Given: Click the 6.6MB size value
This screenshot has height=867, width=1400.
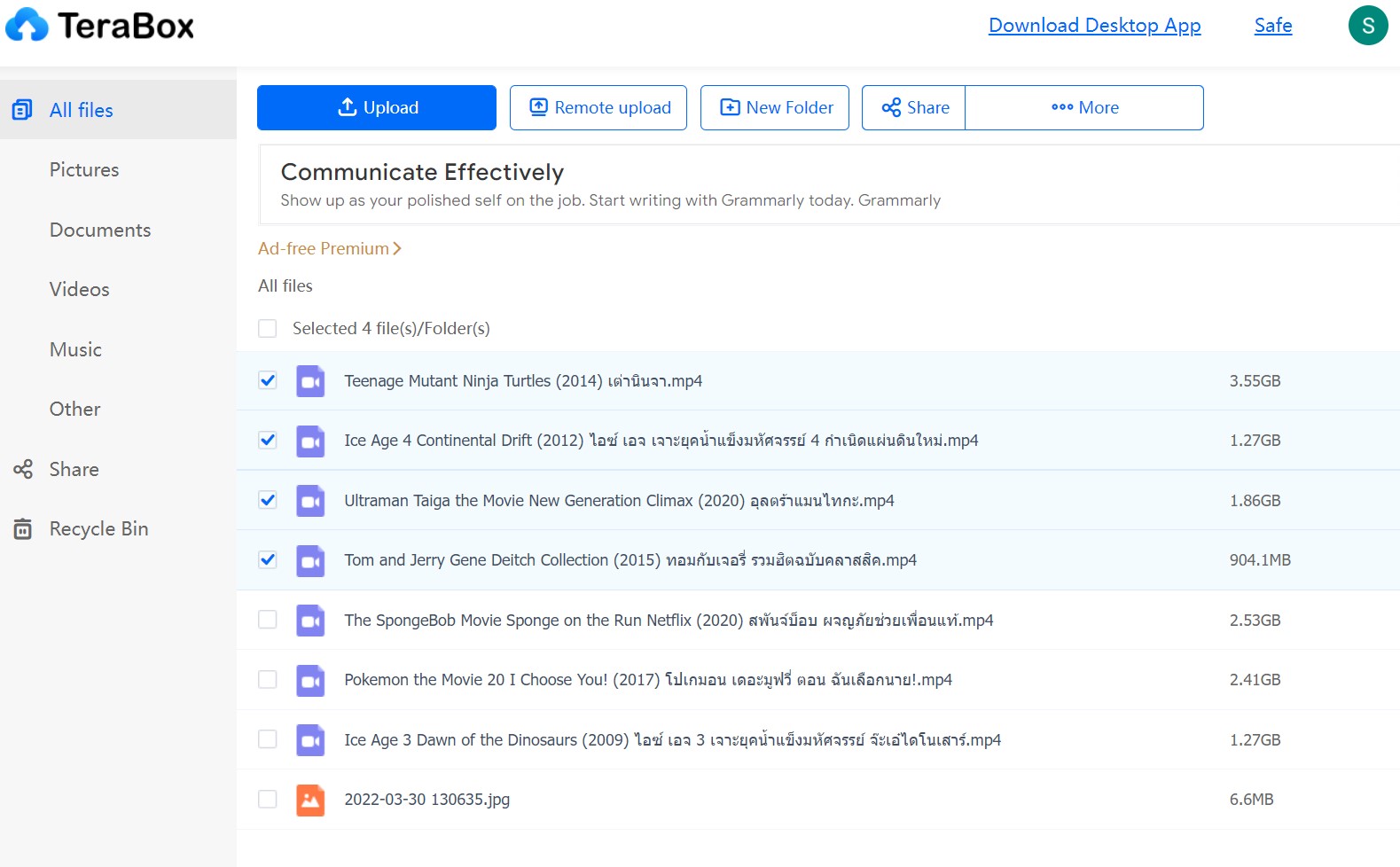Looking at the screenshot, I should point(1251,800).
